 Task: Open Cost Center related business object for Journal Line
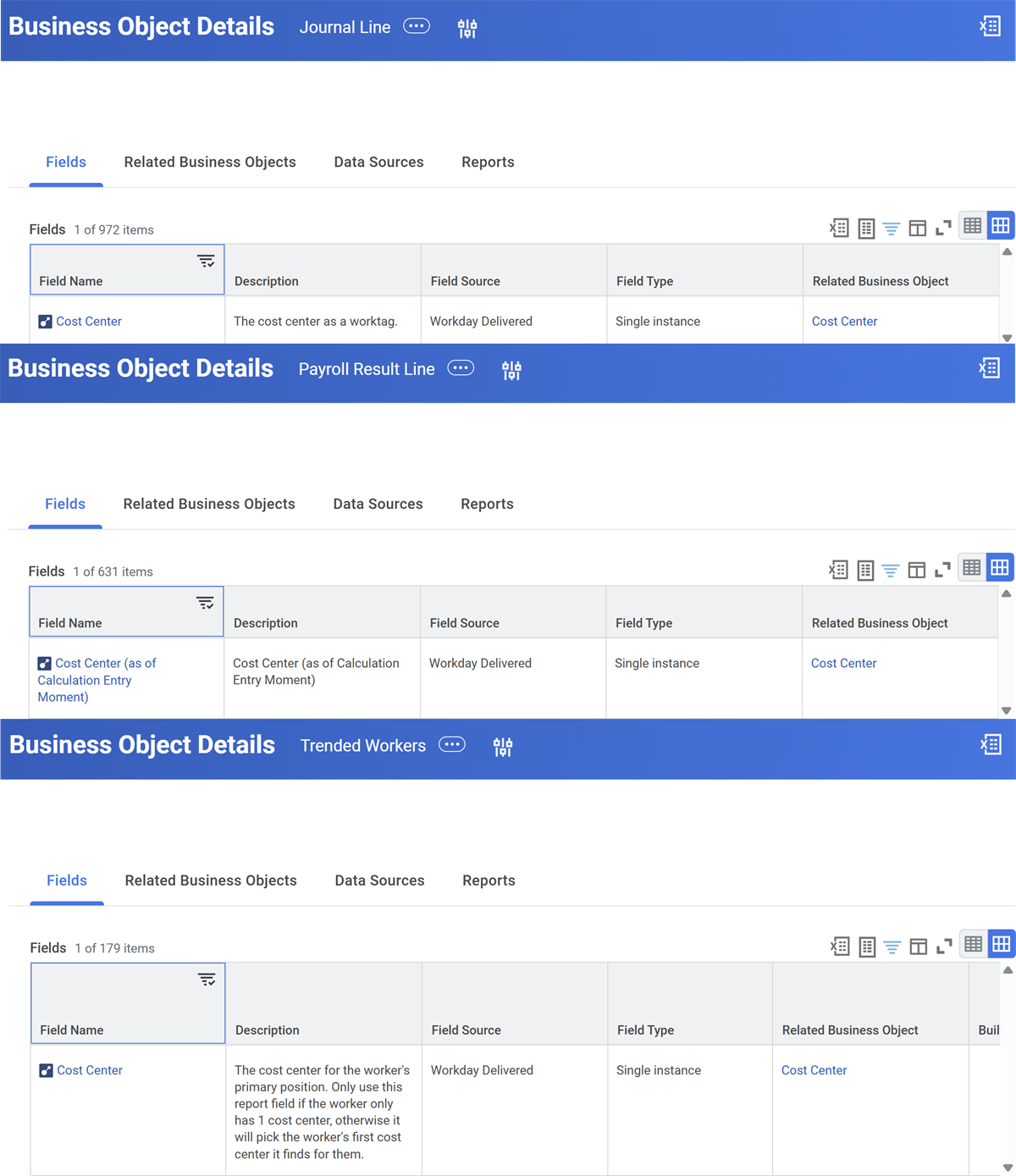pos(844,322)
